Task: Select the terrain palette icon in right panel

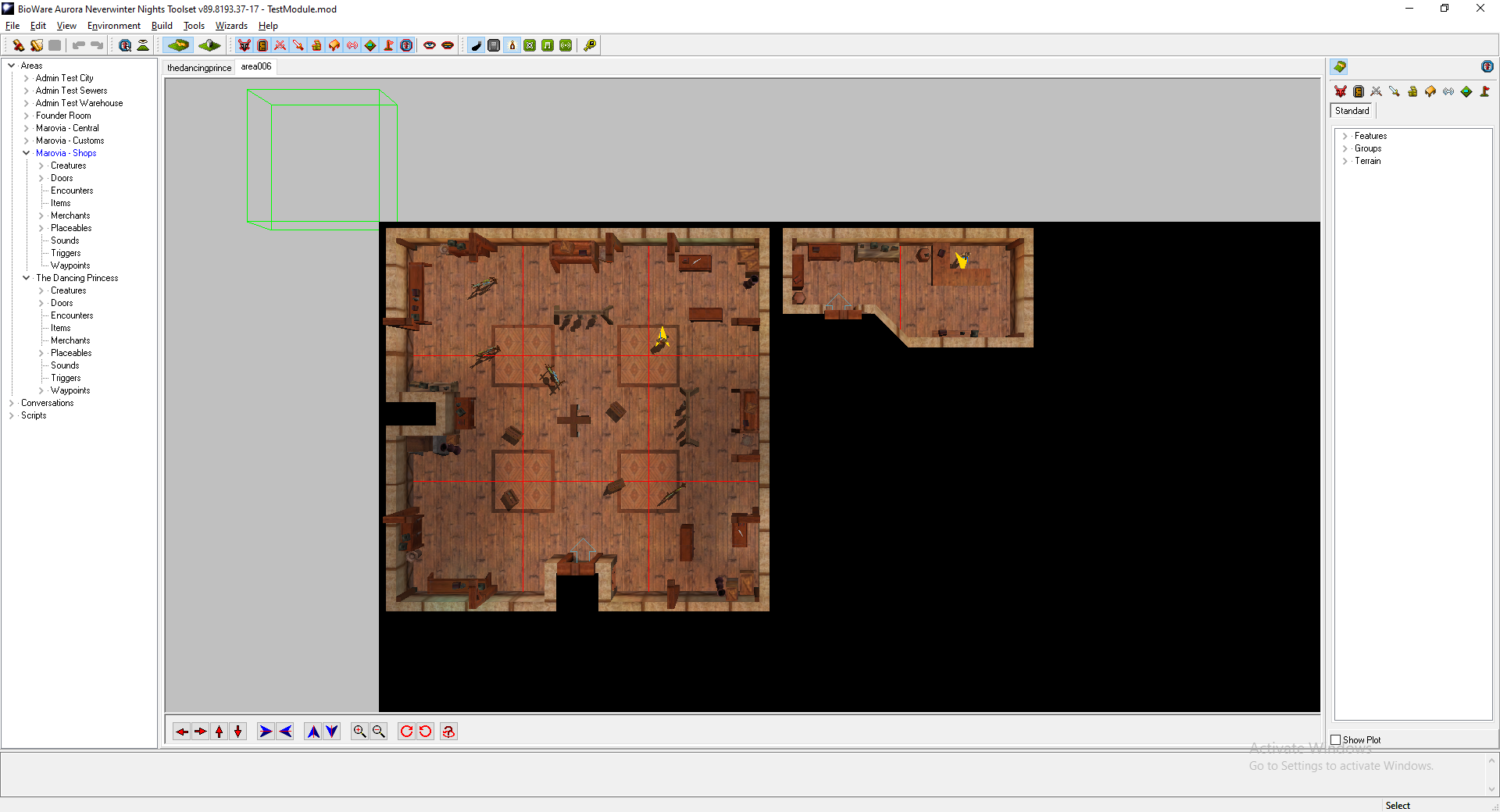Action: (1340, 67)
